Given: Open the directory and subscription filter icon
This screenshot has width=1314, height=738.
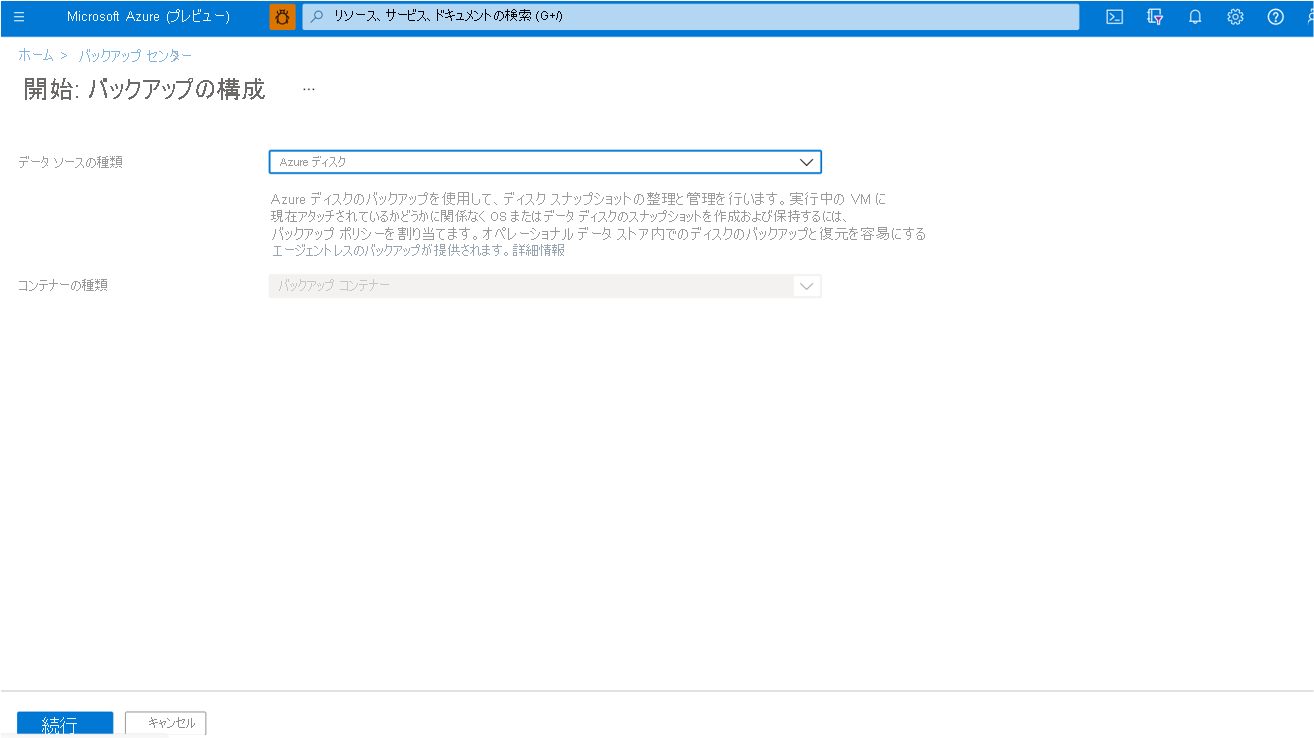Looking at the screenshot, I should 1155,17.
